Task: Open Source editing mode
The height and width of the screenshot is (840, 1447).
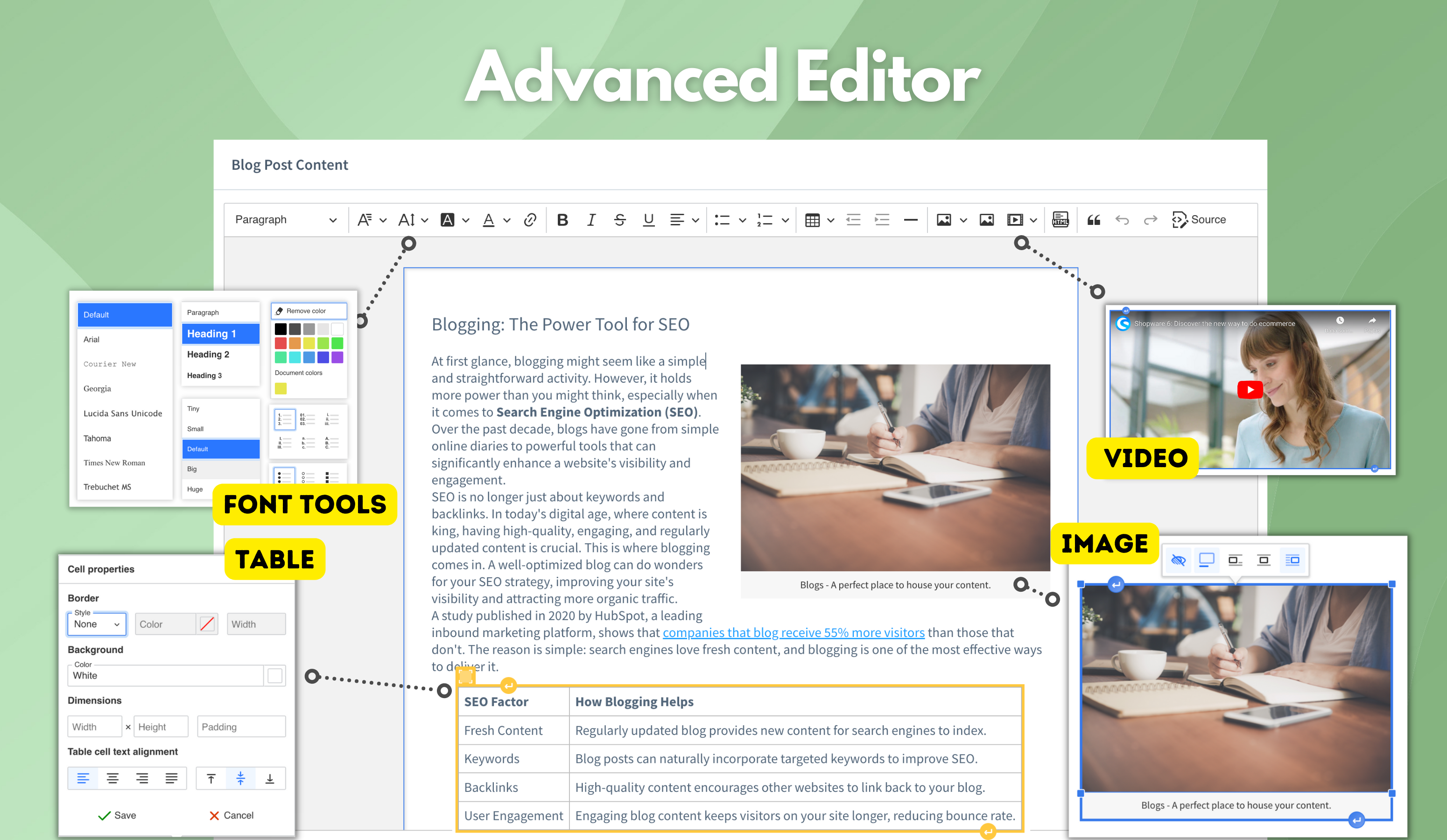Action: pyautogui.click(x=1199, y=220)
